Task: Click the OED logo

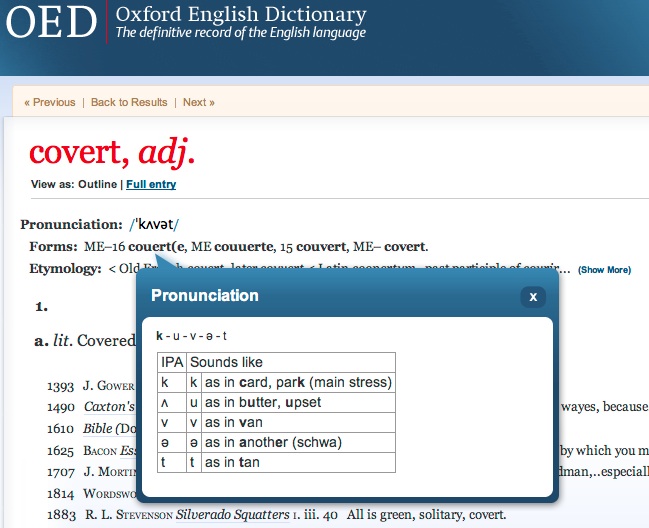Action: click(51, 22)
